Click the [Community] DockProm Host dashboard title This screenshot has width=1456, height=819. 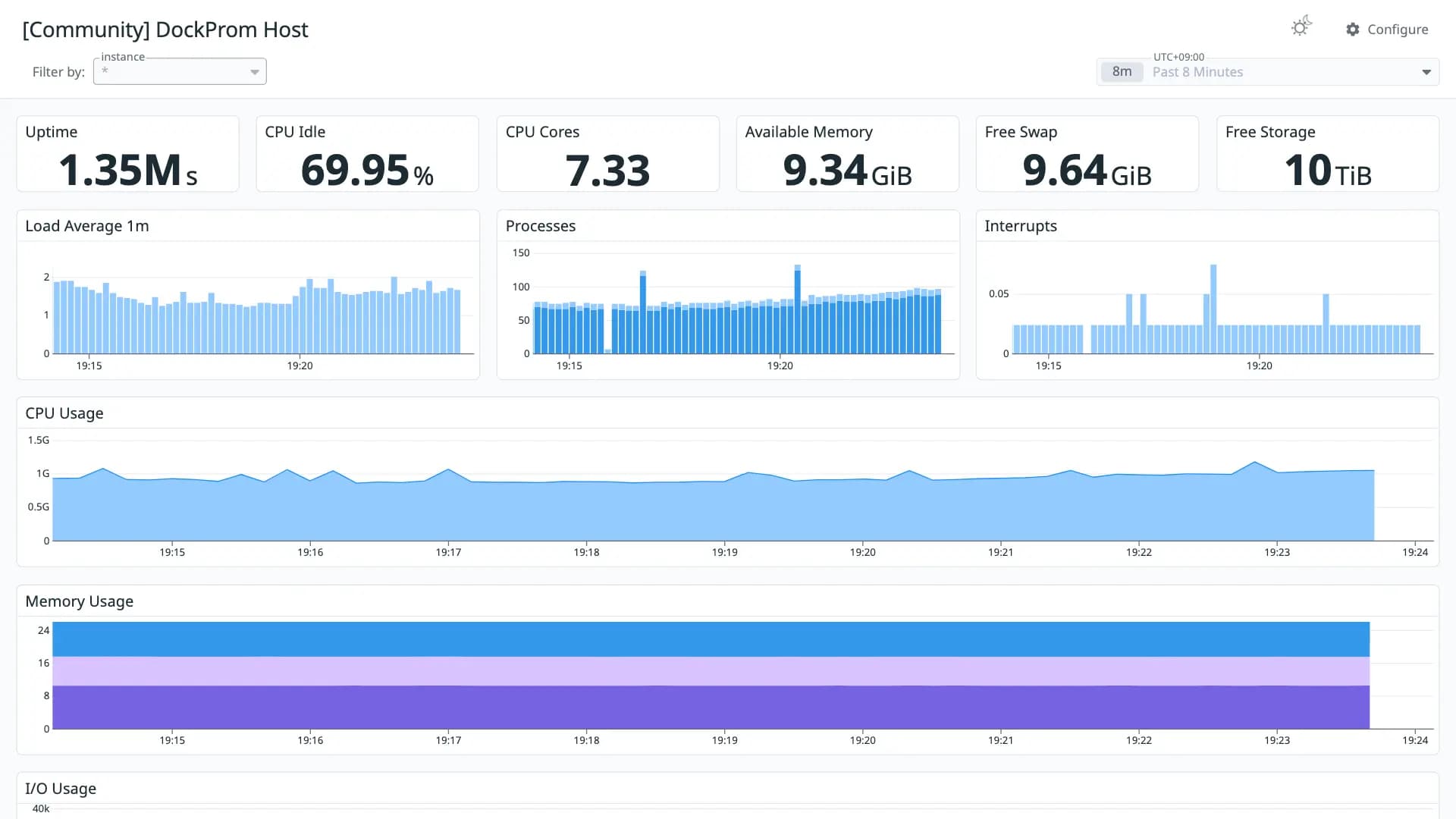pyautogui.click(x=165, y=30)
